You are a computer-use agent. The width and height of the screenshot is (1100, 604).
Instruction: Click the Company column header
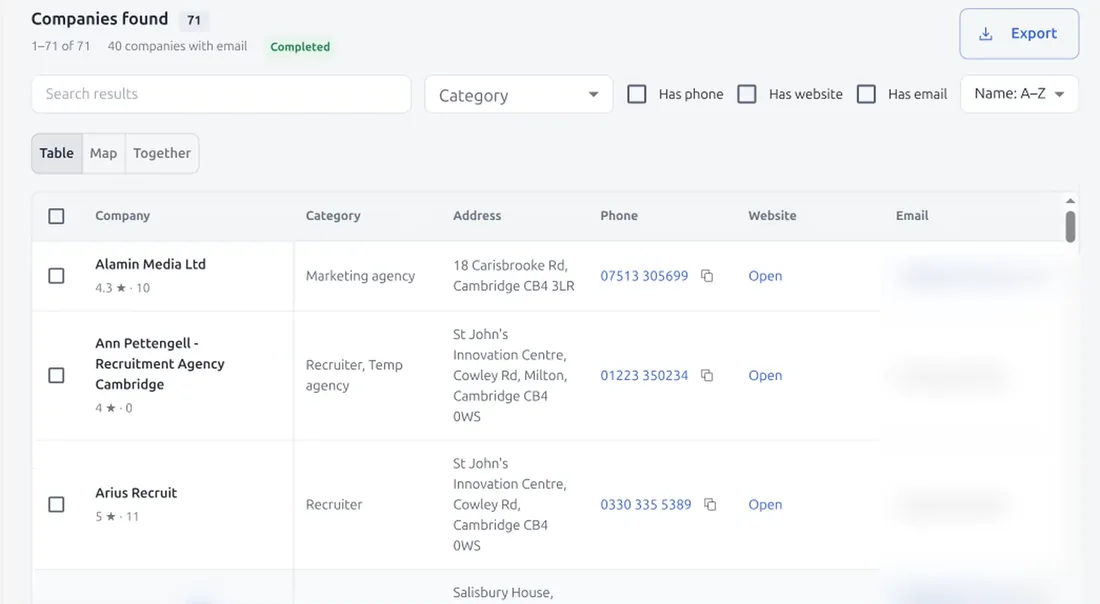pyautogui.click(x=123, y=215)
